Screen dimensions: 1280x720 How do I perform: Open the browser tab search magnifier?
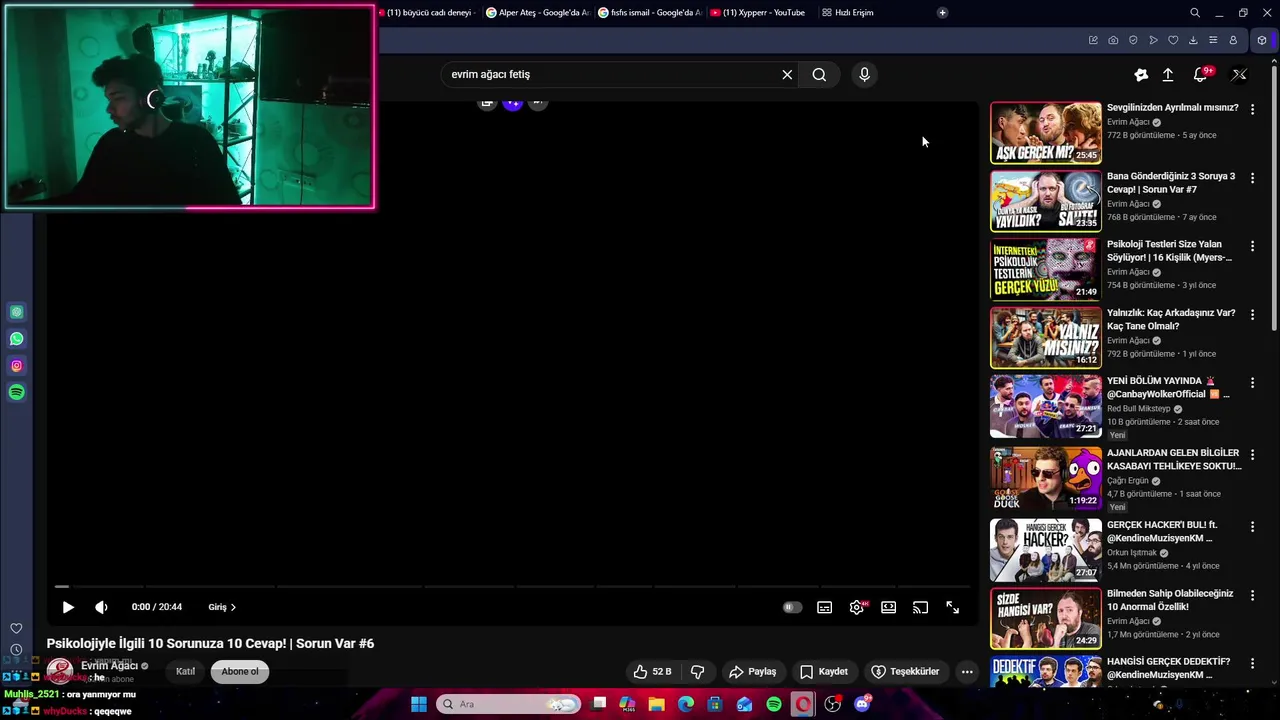1195,13
